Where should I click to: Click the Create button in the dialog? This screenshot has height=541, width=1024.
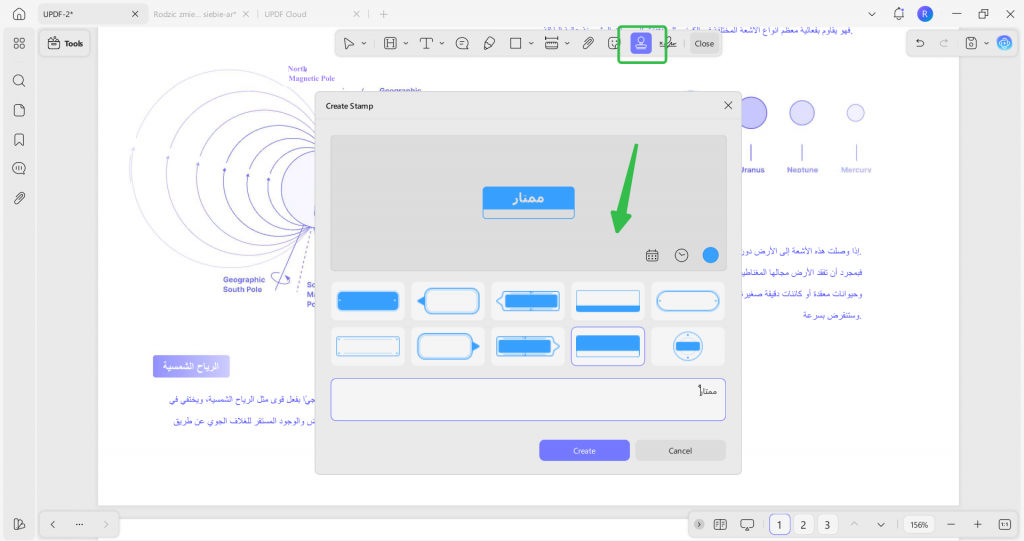click(x=584, y=450)
